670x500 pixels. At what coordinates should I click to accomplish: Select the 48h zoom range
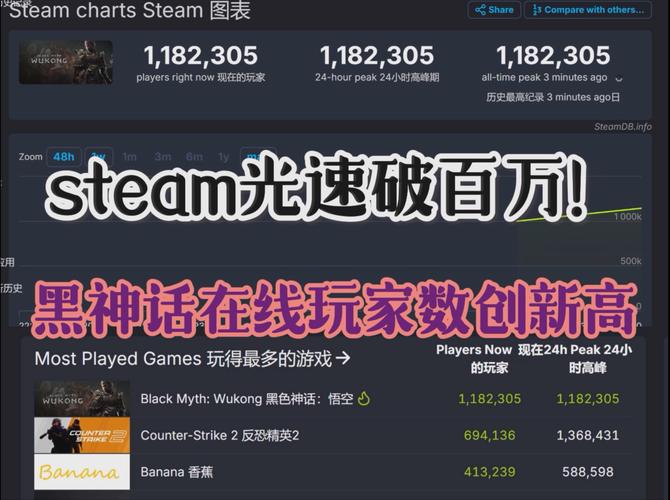coord(64,157)
